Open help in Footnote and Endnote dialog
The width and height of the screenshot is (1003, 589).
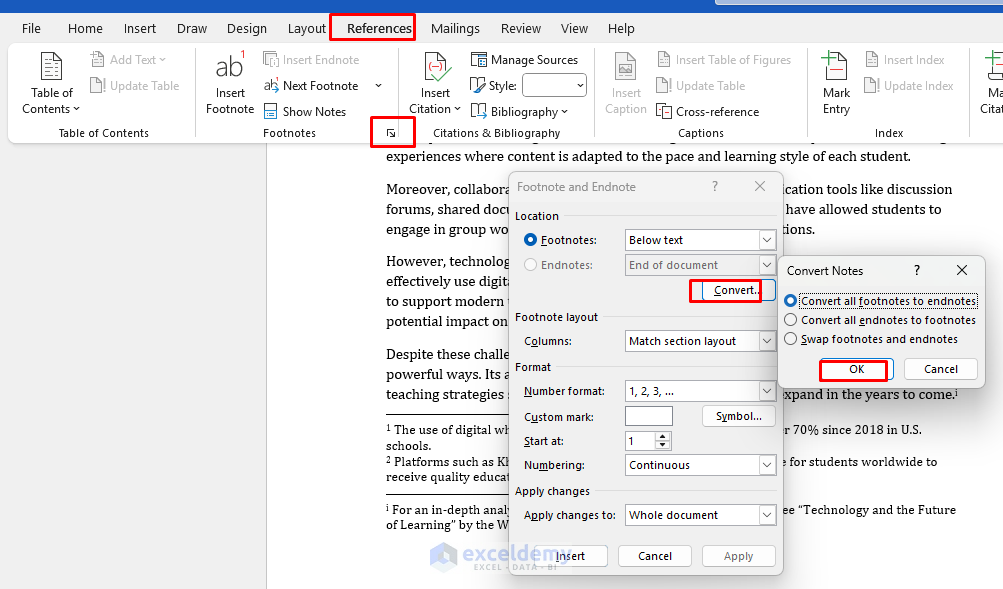(715, 186)
